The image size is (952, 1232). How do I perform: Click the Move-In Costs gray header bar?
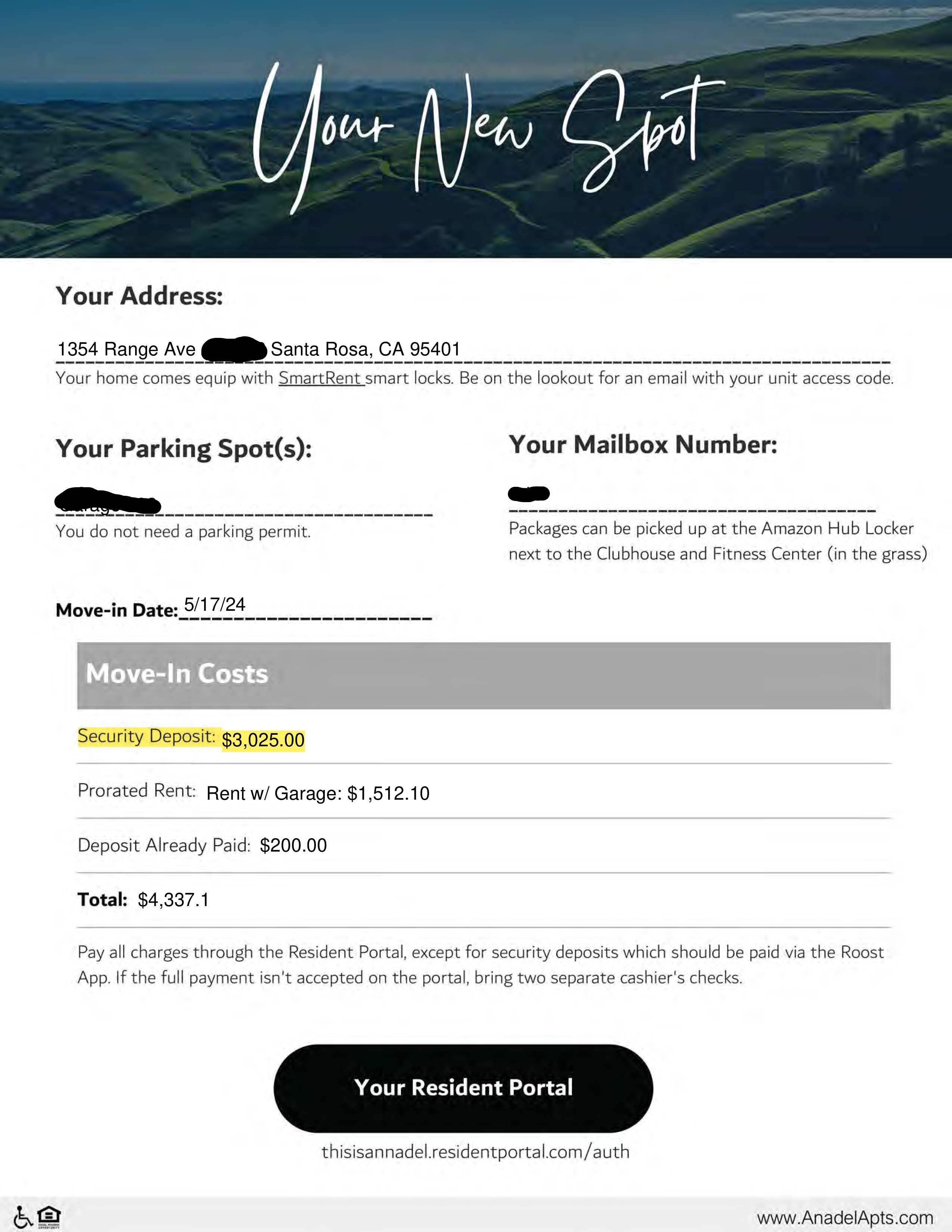pos(483,675)
